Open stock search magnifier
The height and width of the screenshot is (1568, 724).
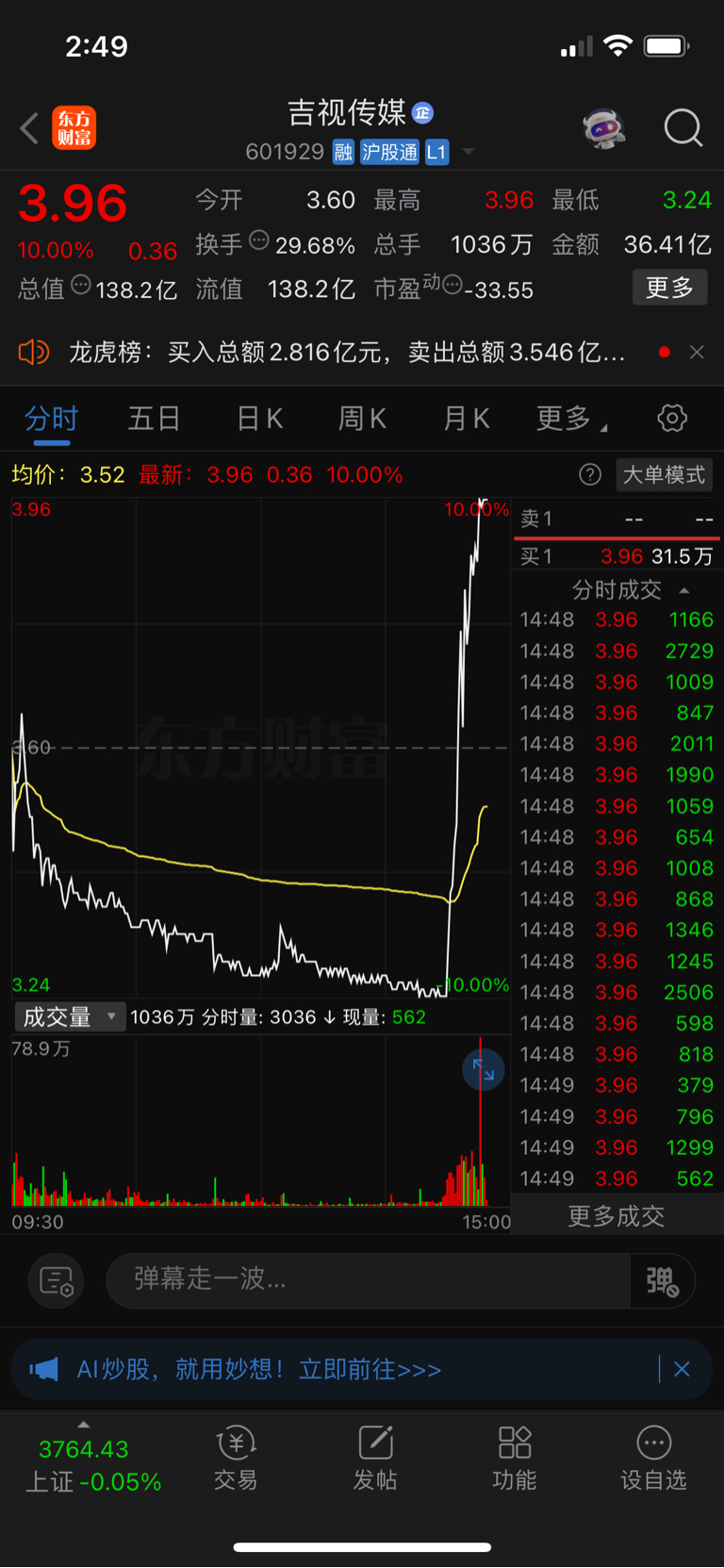click(x=683, y=128)
